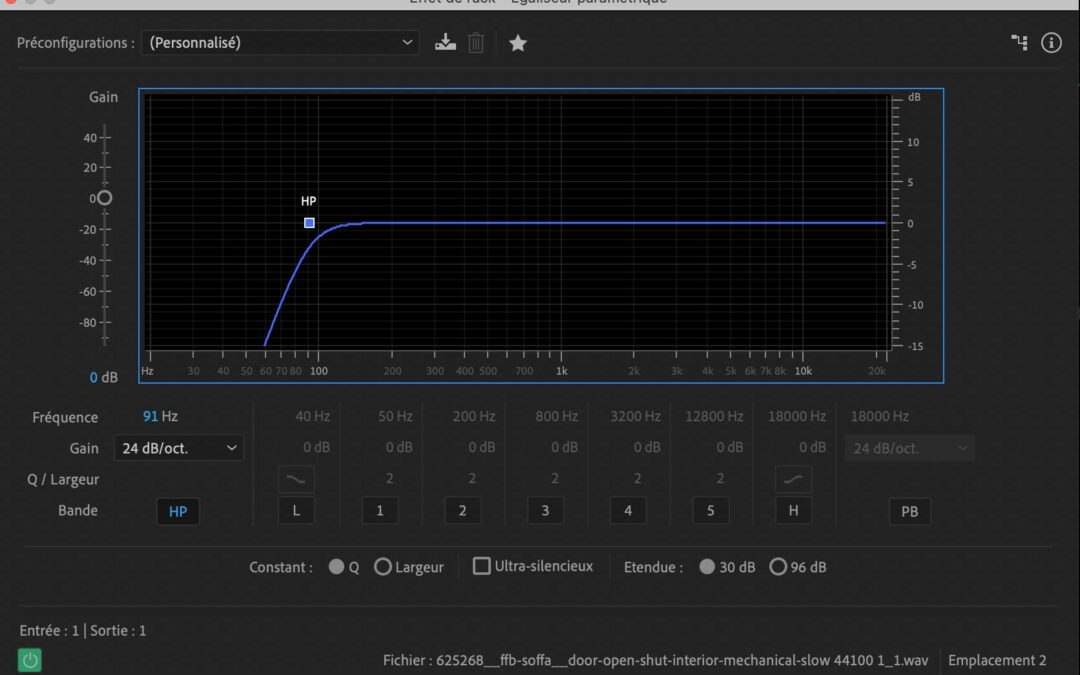Enable the H high shelf band
This screenshot has width=1080, height=675.
(x=793, y=510)
